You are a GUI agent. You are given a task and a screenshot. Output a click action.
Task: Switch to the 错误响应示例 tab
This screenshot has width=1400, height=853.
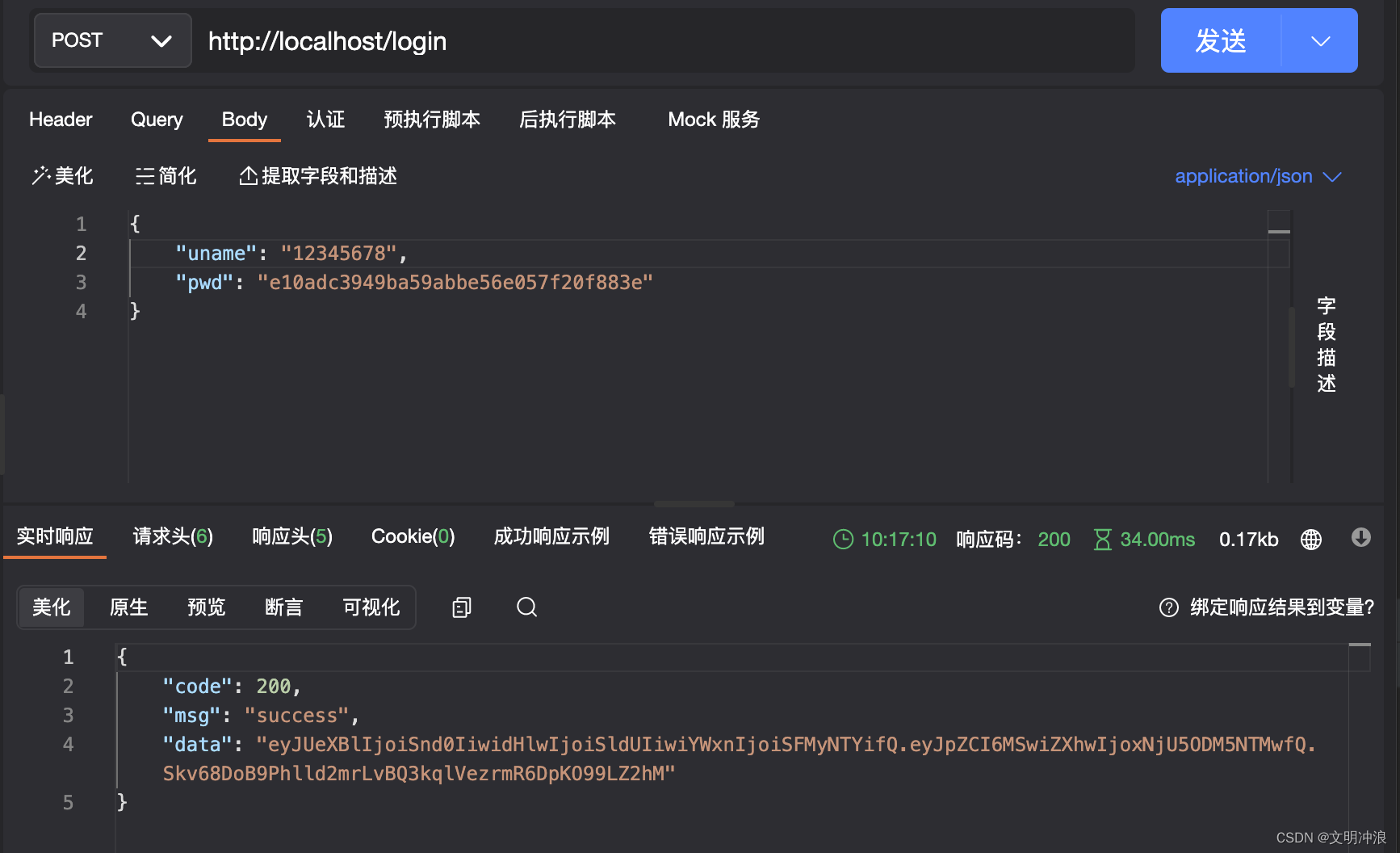click(x=706, y=536)
